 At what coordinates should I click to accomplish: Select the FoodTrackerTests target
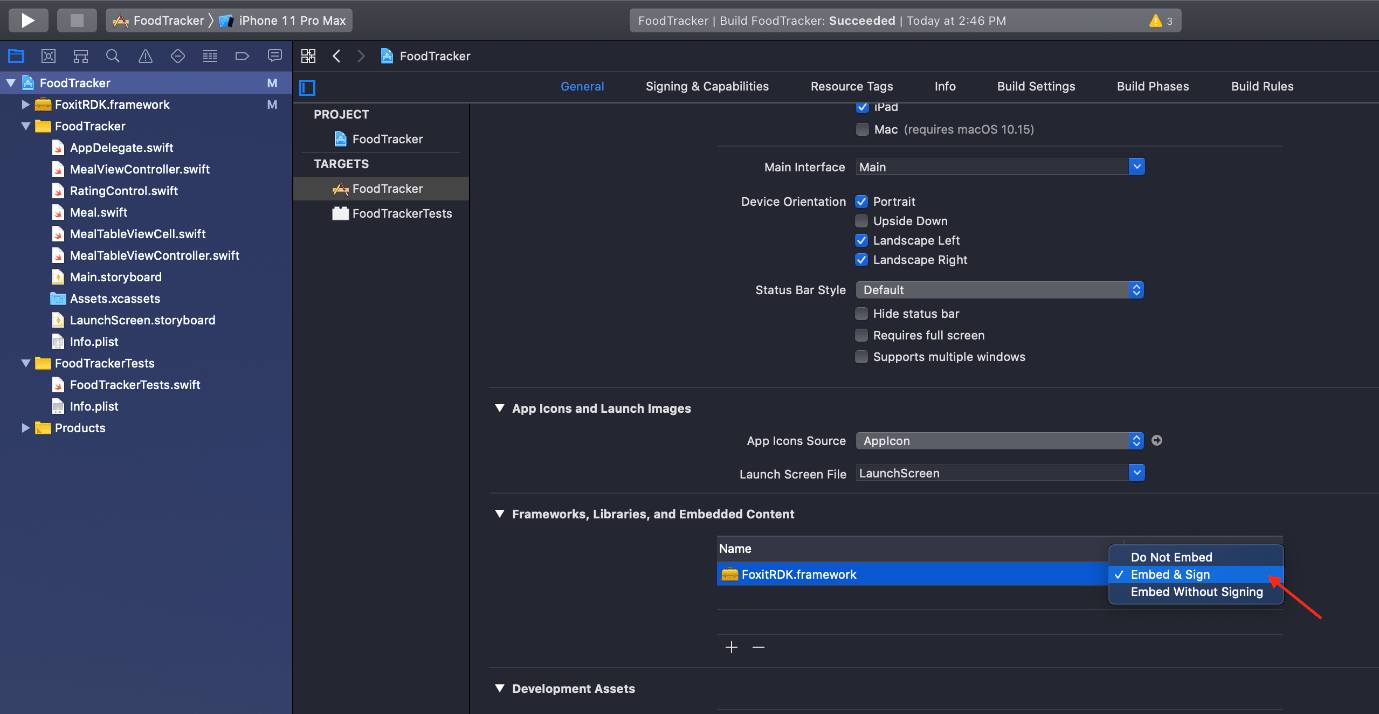392,213
